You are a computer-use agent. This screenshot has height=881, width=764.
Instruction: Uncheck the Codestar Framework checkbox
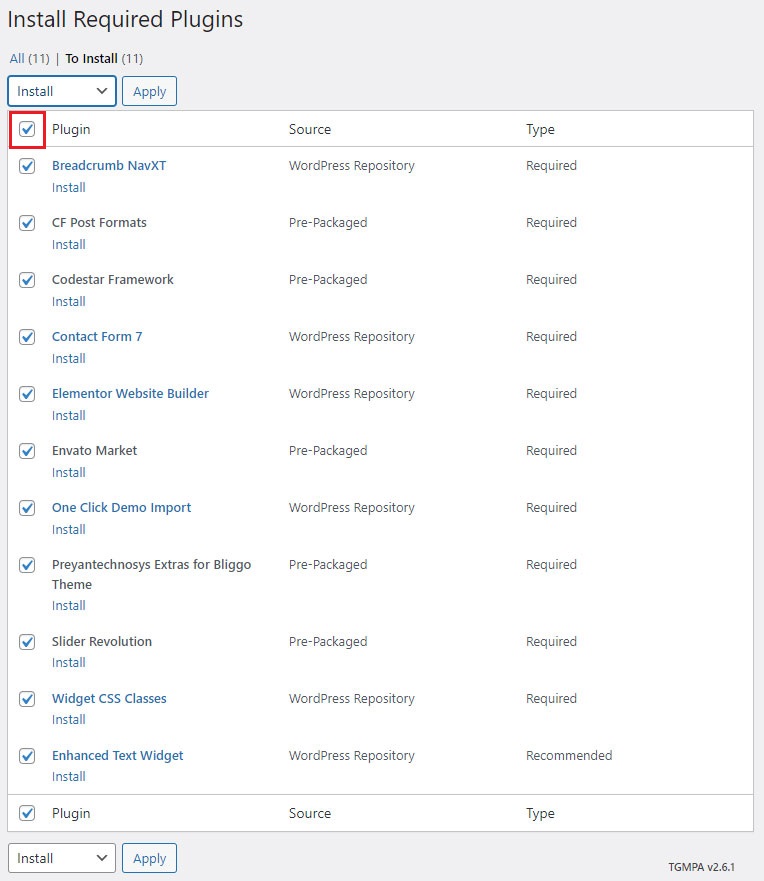coord(27,280)
